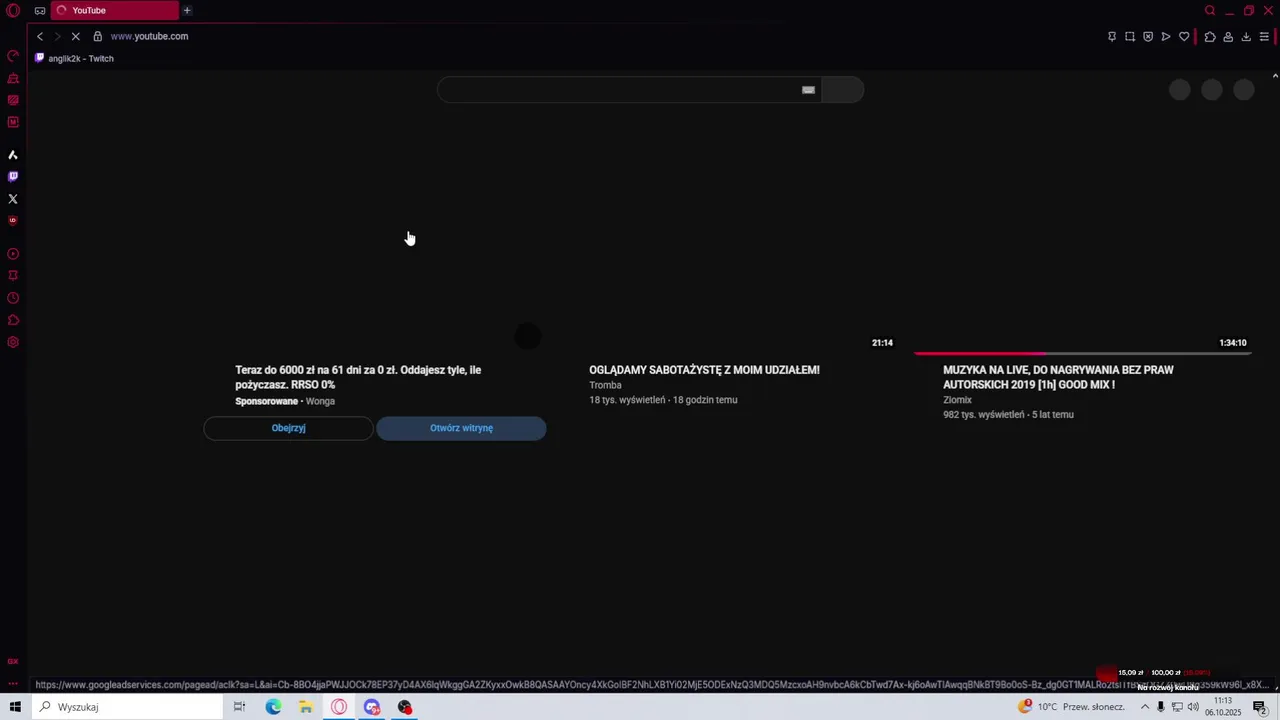Open video MUZYKA NA LIVE GOOD MIX

pyautogui.click(x=1058, y=377)
